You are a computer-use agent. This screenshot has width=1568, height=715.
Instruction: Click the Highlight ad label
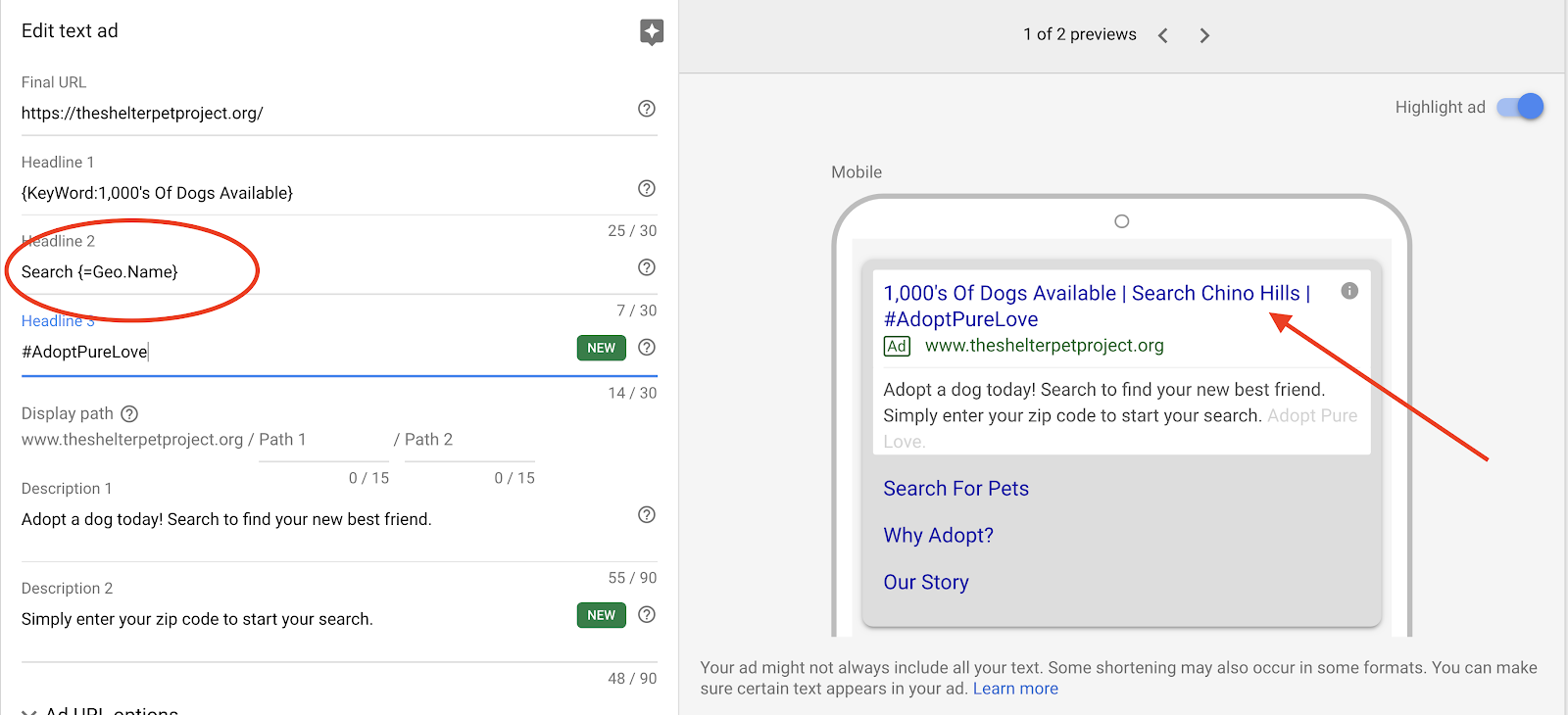1441,108
